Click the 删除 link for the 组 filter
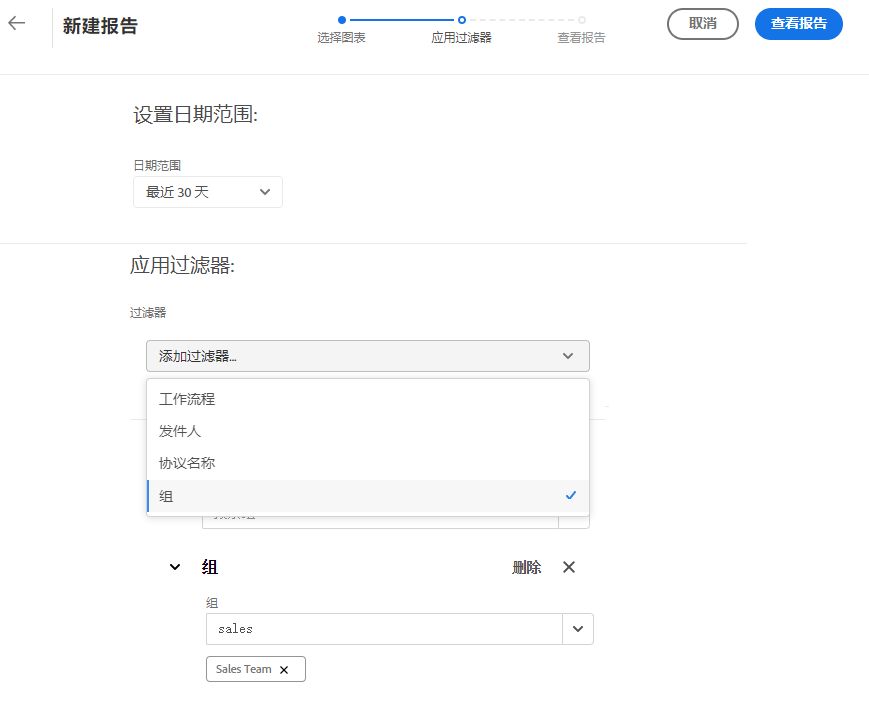This screenshot has height=721, width=869. click(526, 567)
